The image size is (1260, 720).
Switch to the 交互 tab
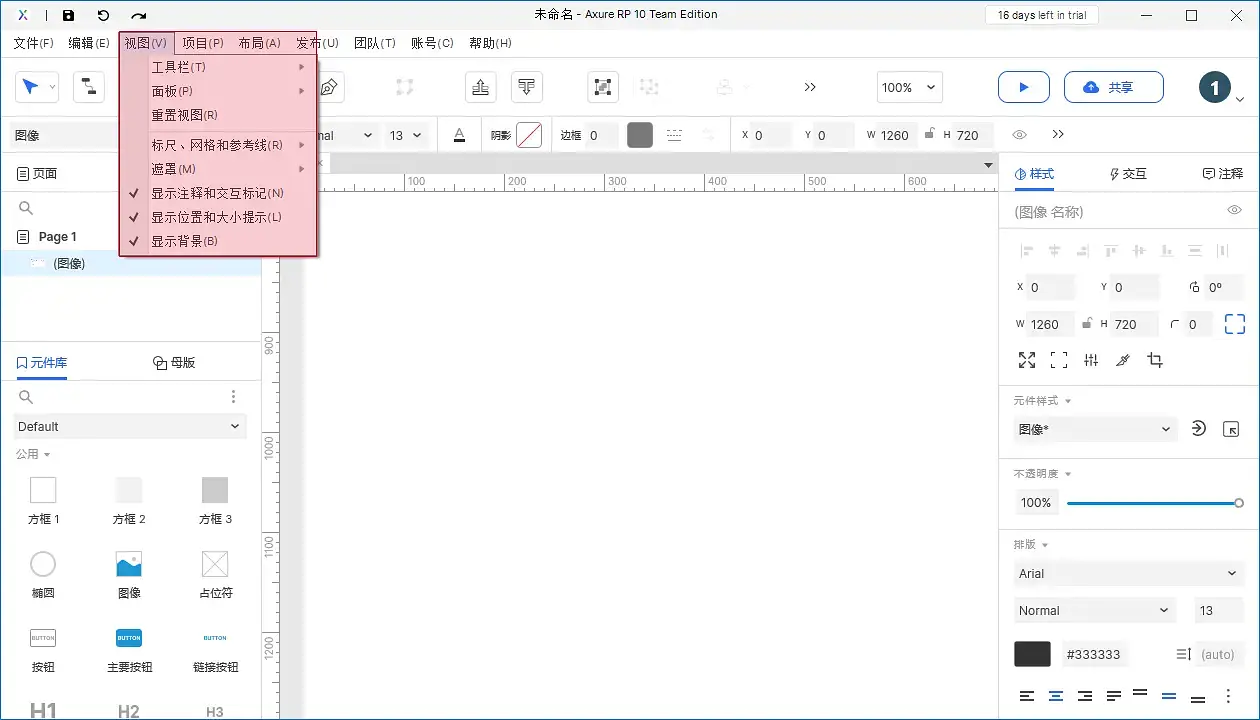coord(1128,173)
